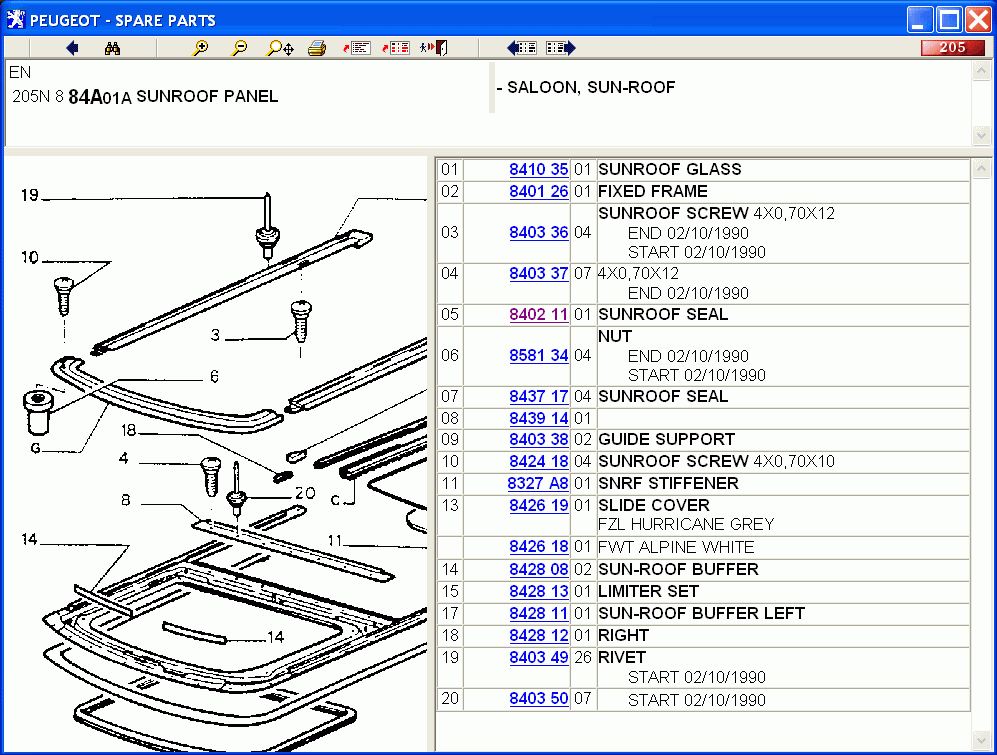Viewport: 997px width, 755px height.
Task: Open part number 8403 50 link
Action: pos(539,698)
